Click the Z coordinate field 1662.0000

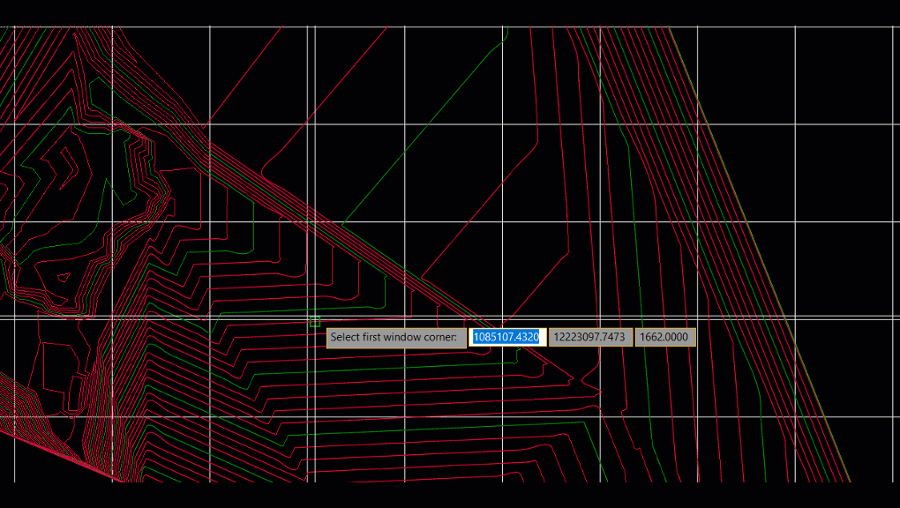pos(665,337)
